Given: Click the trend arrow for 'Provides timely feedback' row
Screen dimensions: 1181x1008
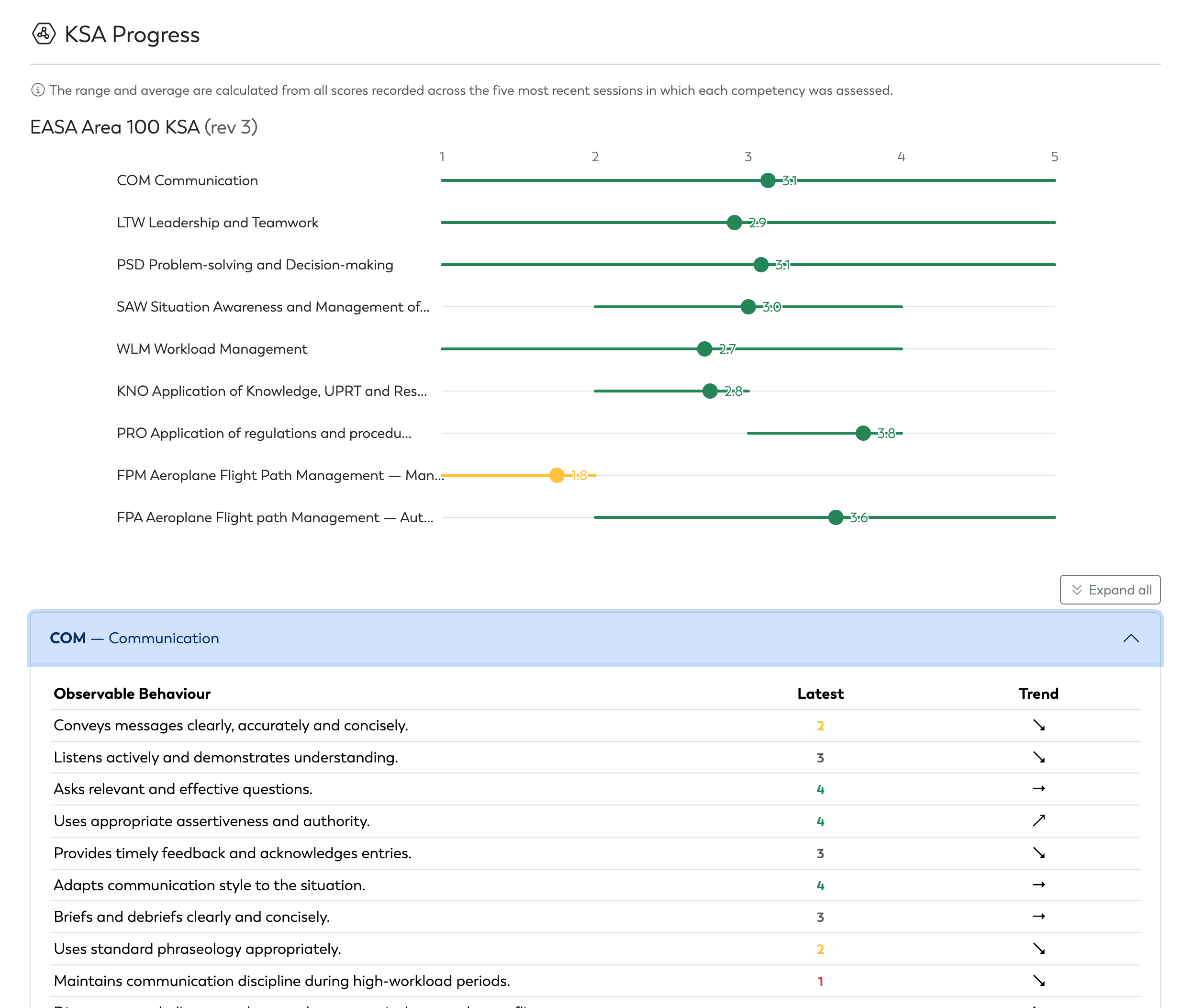Looking at the screenshot, I should pos(1038,853).
